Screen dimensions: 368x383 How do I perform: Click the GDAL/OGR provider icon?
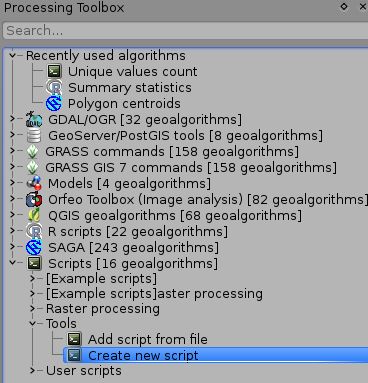coord(34,120)
